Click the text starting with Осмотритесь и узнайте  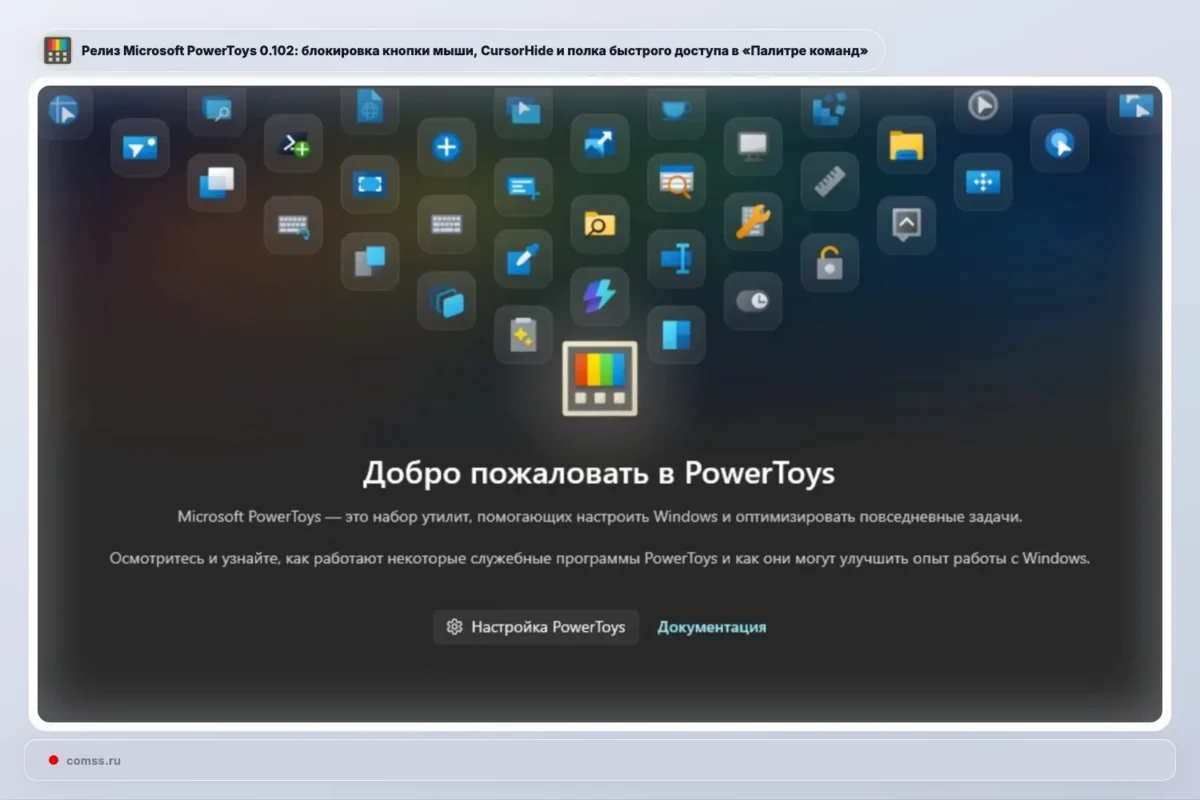(600, 558)
